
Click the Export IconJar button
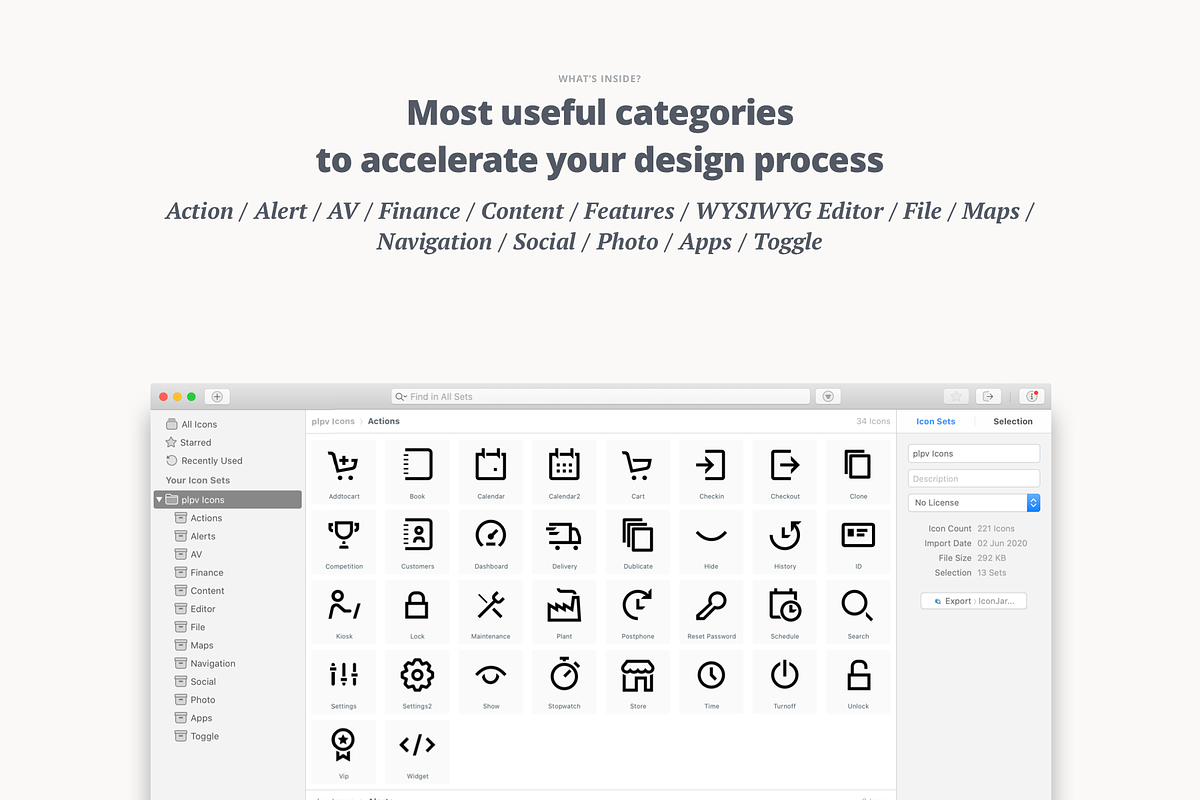(973, 601)
